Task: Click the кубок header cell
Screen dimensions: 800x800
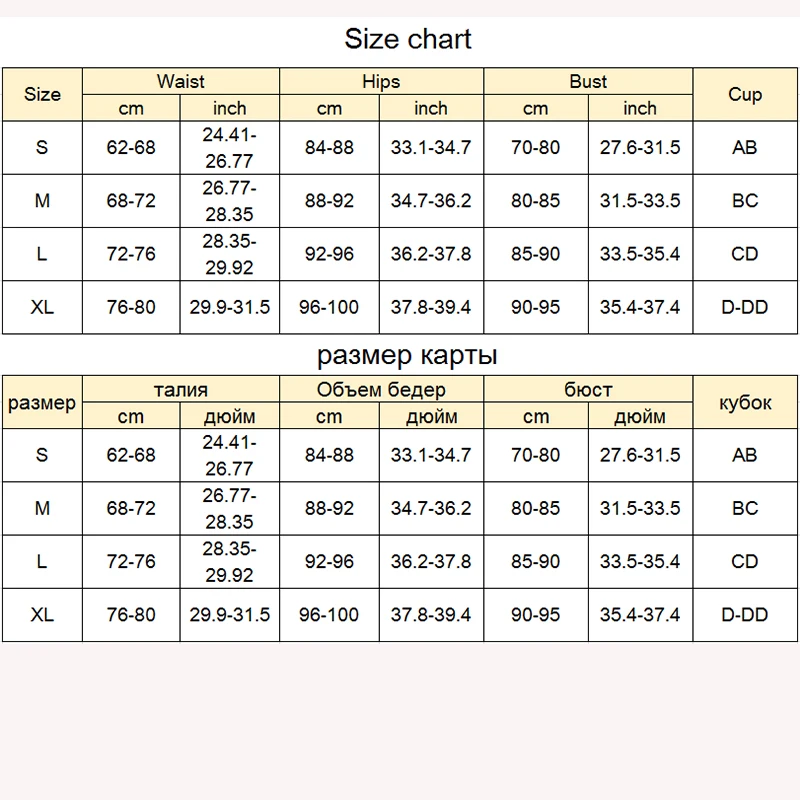Action: 745,403
